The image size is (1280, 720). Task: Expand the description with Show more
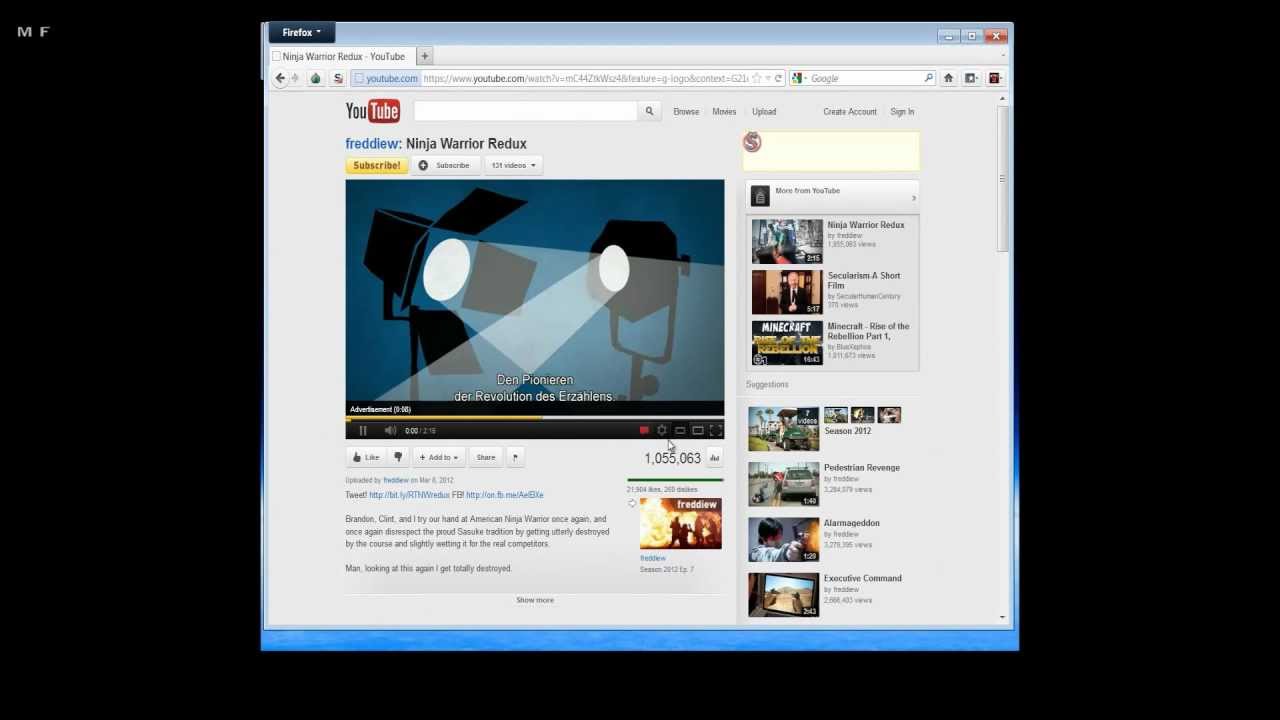[x=535, y=600]
